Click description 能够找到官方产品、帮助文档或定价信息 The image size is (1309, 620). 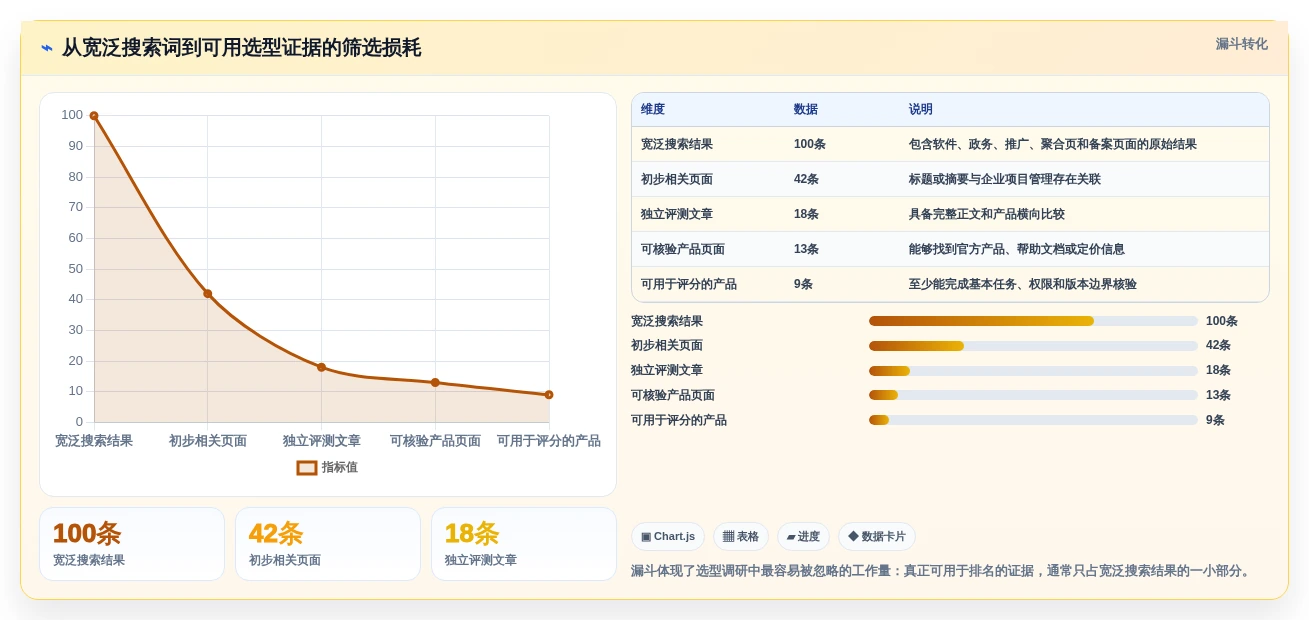tap(1017, 249)
